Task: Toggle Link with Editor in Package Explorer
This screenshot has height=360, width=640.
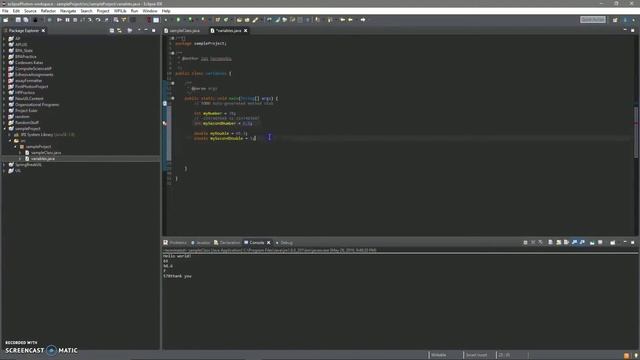Action: 120,31
